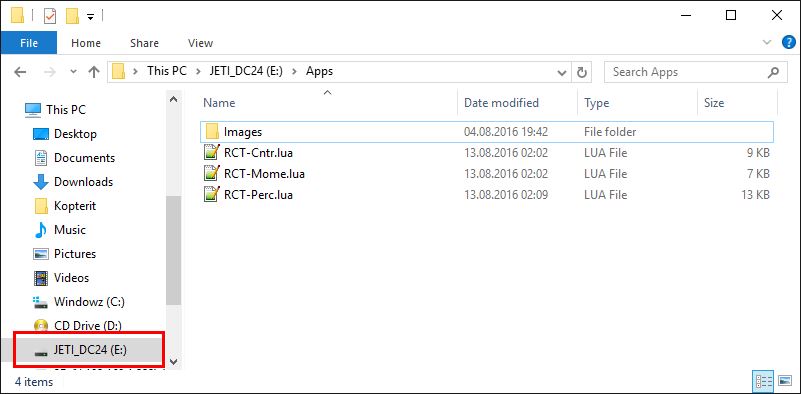
Task: Click the File folder type cell
Action: pyautogui.click(x=610, y=132)
